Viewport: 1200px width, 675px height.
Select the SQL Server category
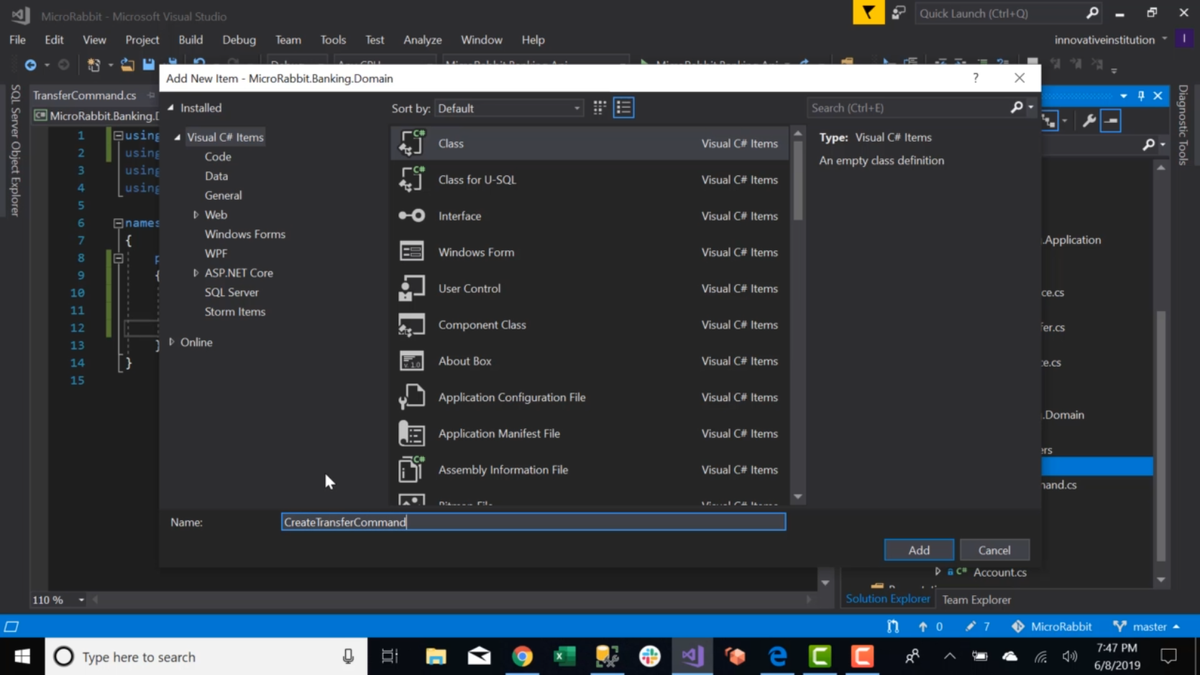click(x=232, y=292)
